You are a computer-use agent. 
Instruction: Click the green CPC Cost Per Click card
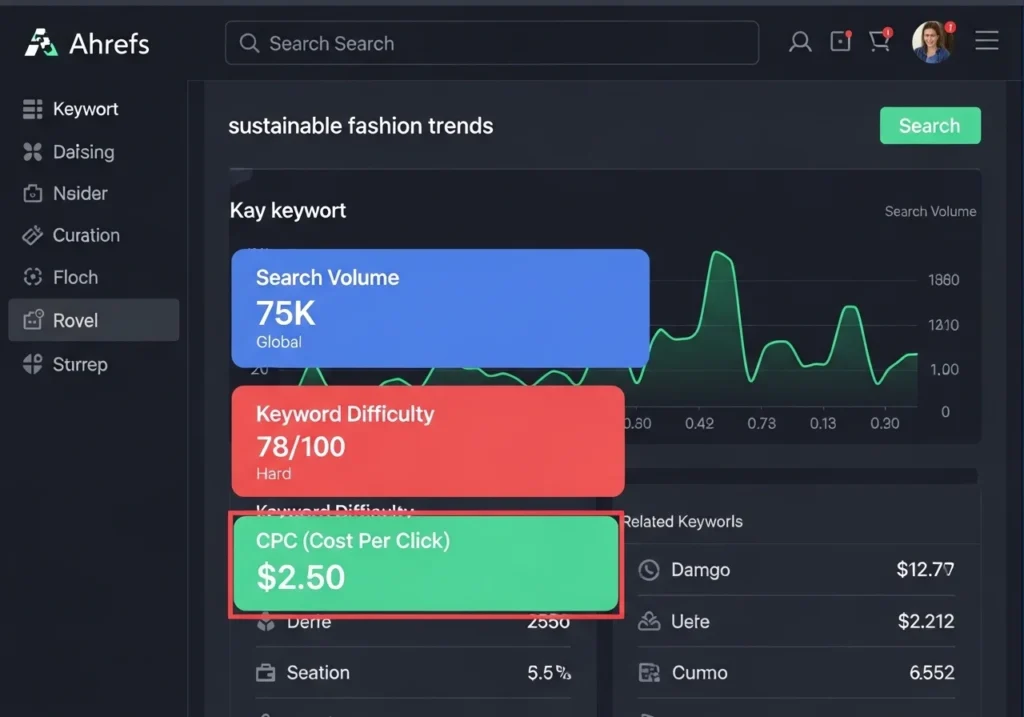tap(425, 564)
